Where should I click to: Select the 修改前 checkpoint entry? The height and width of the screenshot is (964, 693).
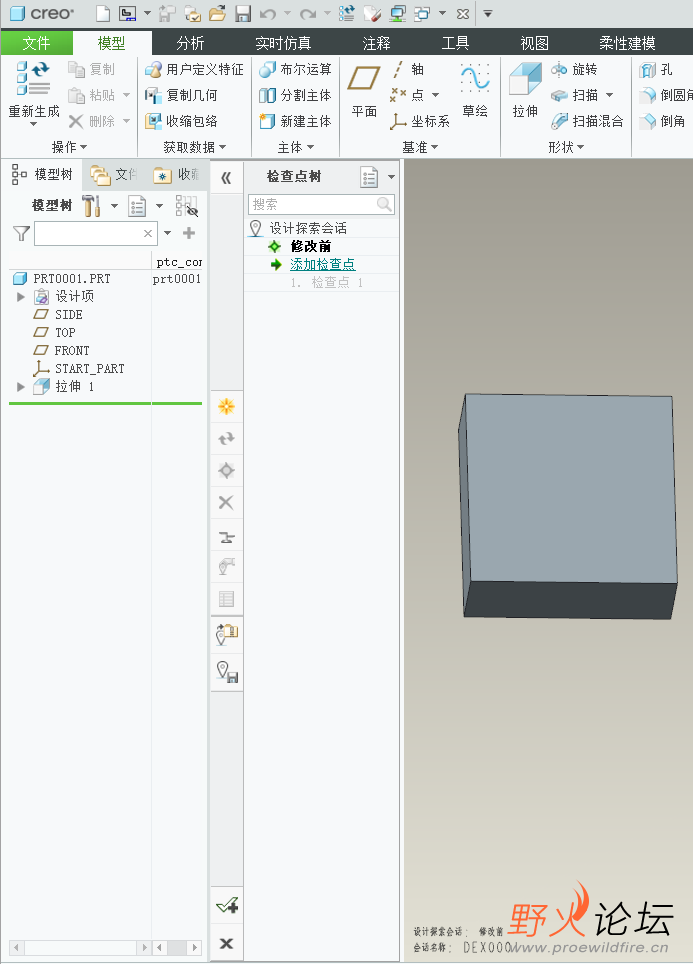[x=311, y=247]
